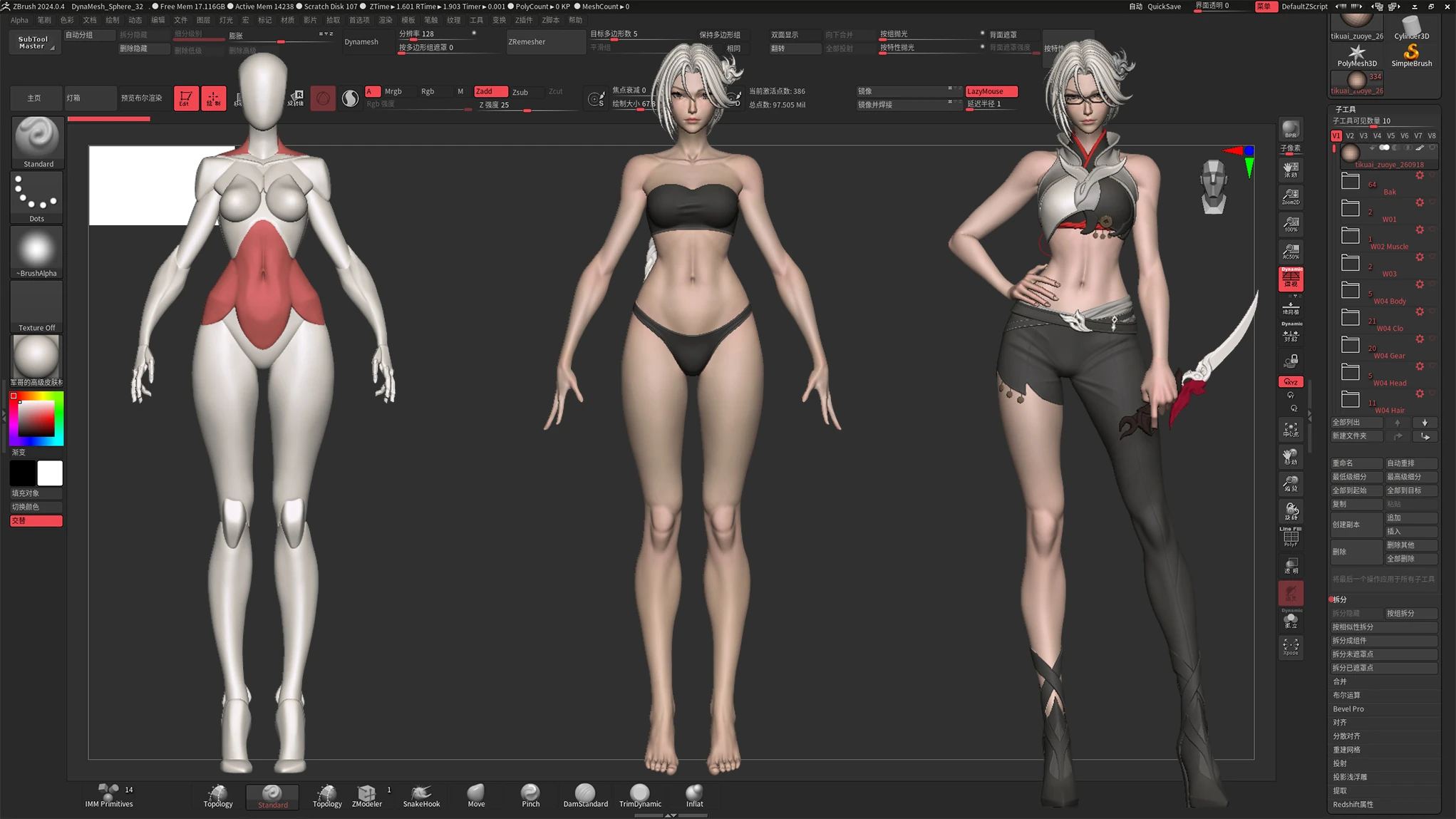Select the SimpleBrush tool icon
Viewport: 1456px width, 819px height.
tap(1411, 56)
